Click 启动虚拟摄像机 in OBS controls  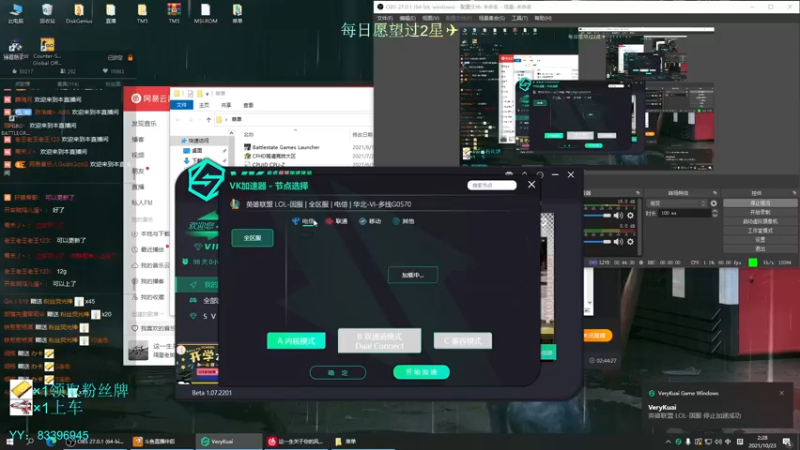(760, 221)
